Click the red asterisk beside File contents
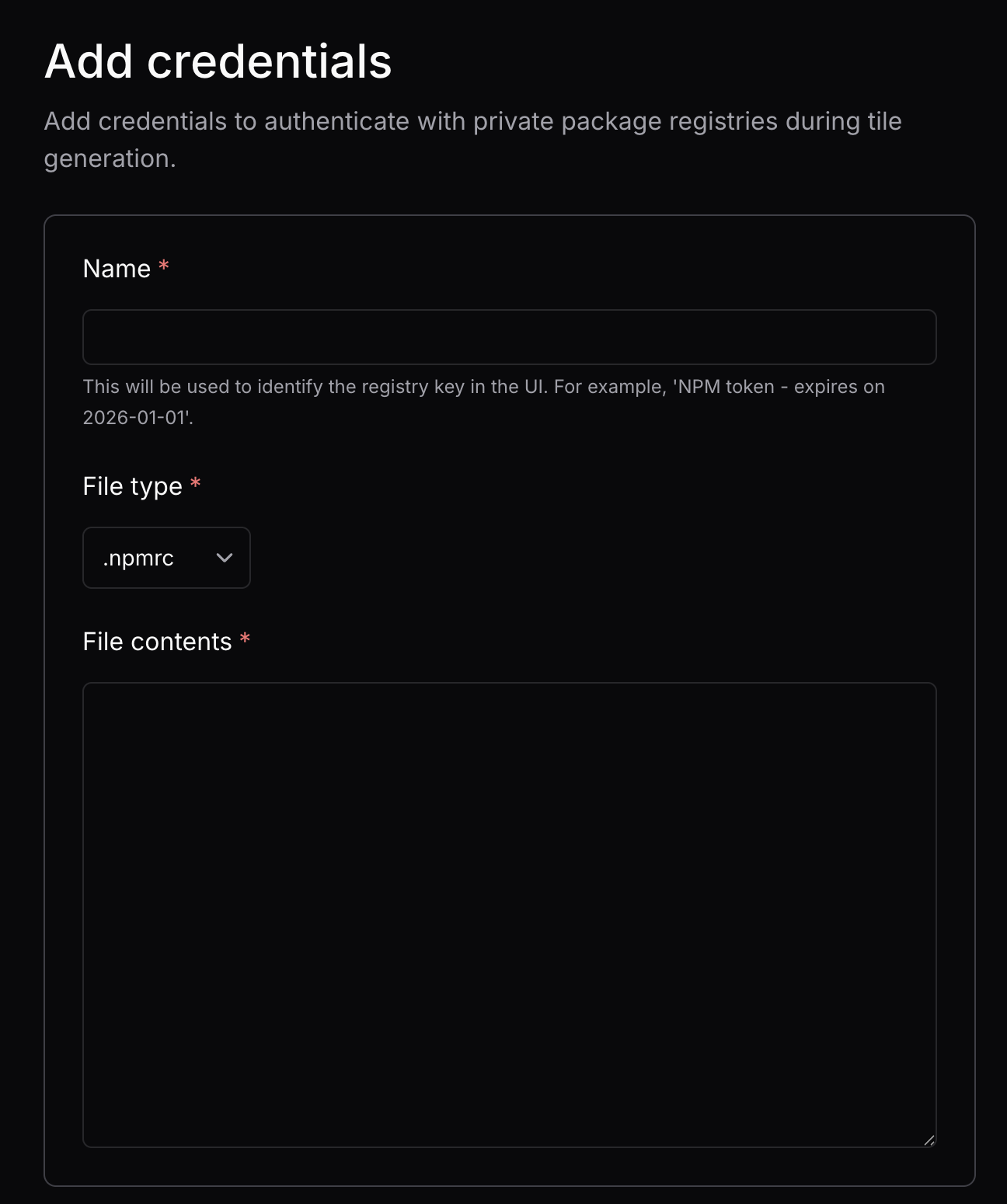Screen dimensions: 1007x1204 tap(245, 640)
